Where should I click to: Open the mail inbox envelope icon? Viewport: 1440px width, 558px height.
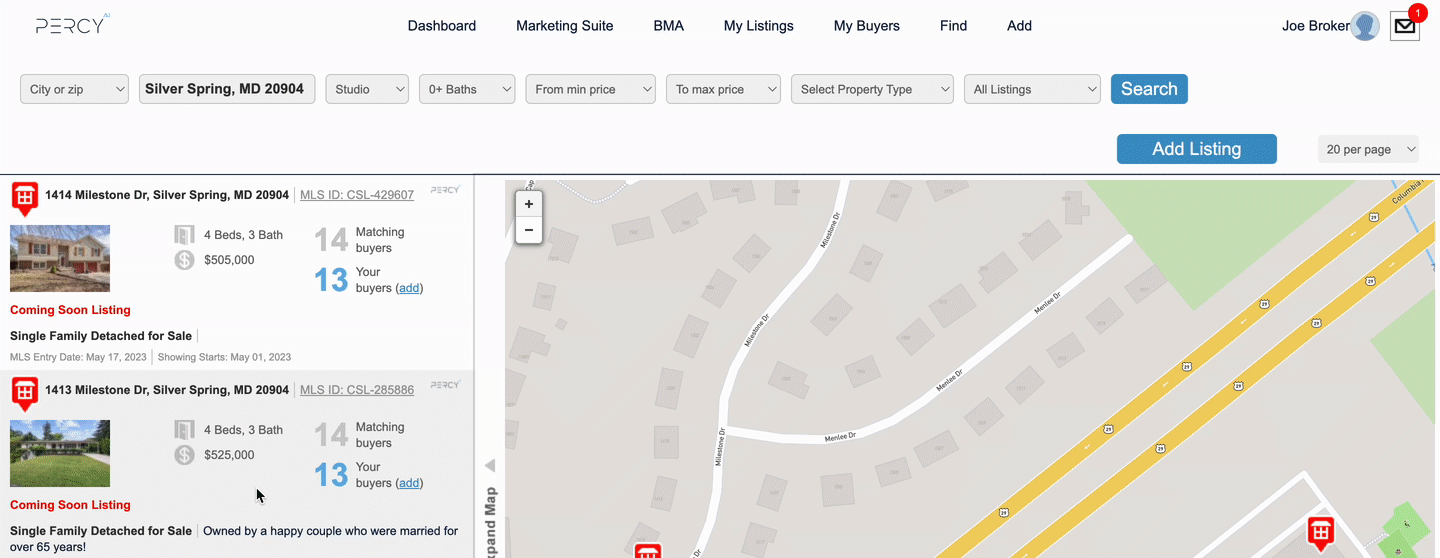tap(1405, 26)
